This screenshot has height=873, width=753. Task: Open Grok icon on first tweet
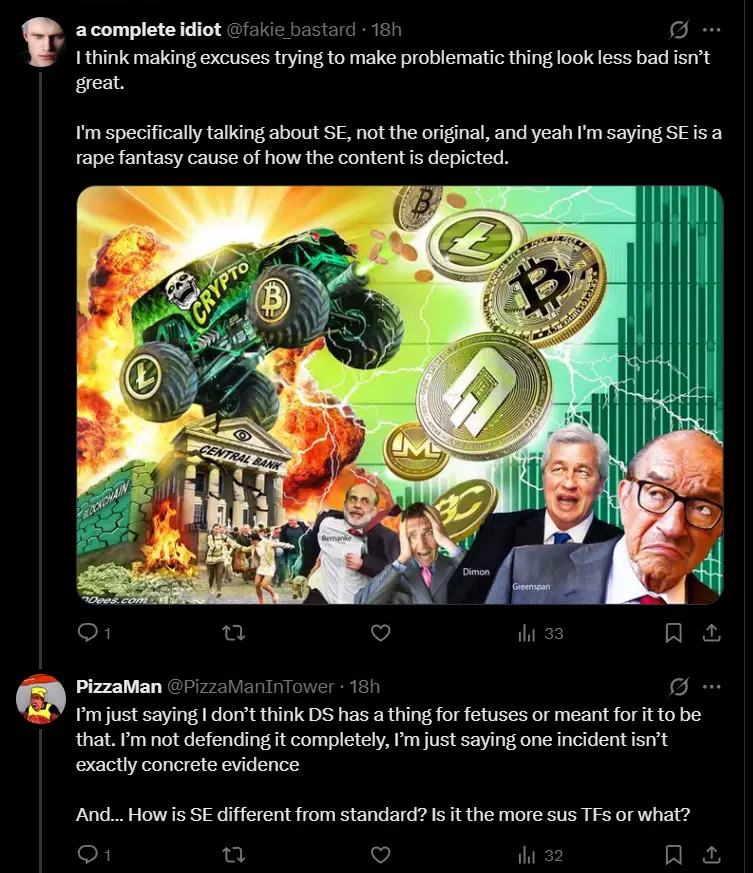pyautogui.click(x=678, y=30)
